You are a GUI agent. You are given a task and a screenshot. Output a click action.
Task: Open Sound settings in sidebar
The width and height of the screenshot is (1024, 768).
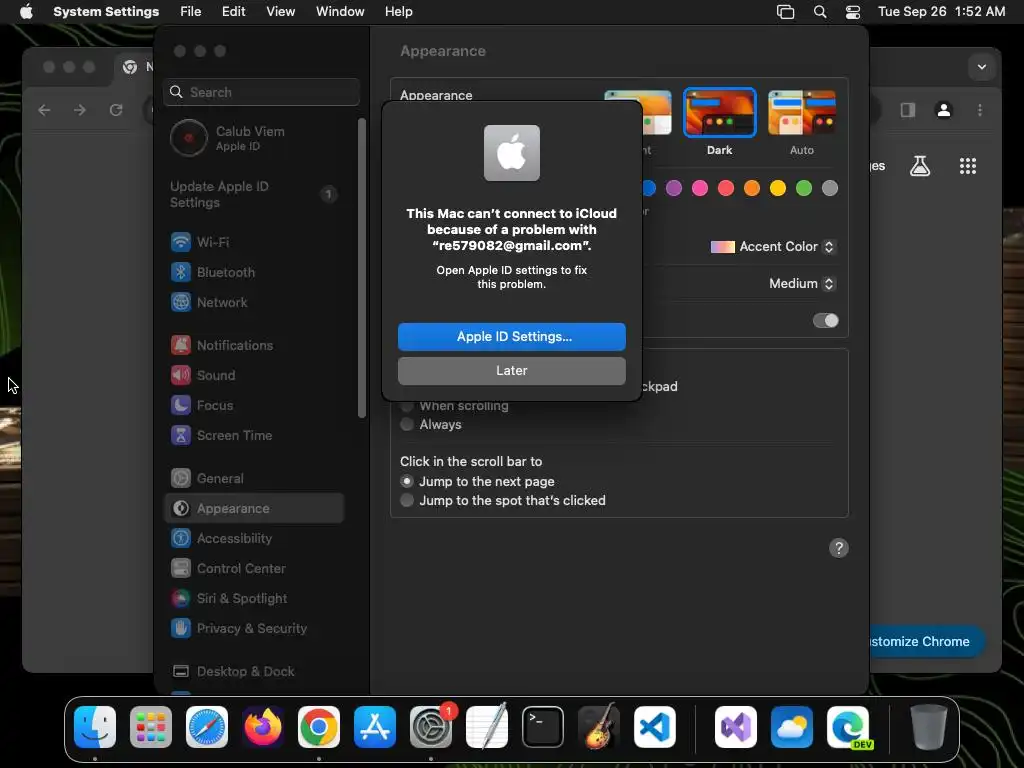click(x=255, y=376)
